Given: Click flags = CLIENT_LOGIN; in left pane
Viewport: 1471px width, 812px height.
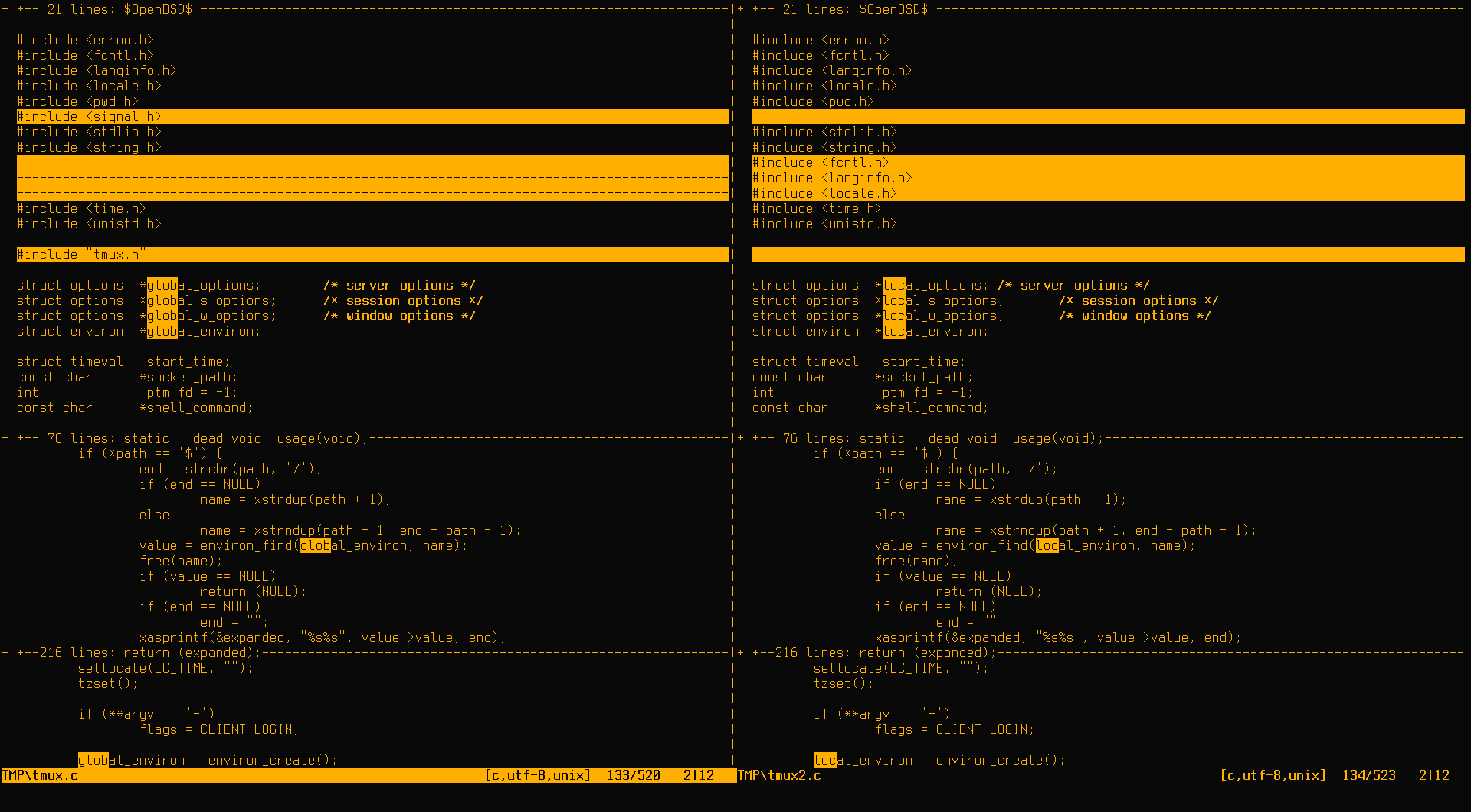Looking at the screenshot, I should point(220,729).
